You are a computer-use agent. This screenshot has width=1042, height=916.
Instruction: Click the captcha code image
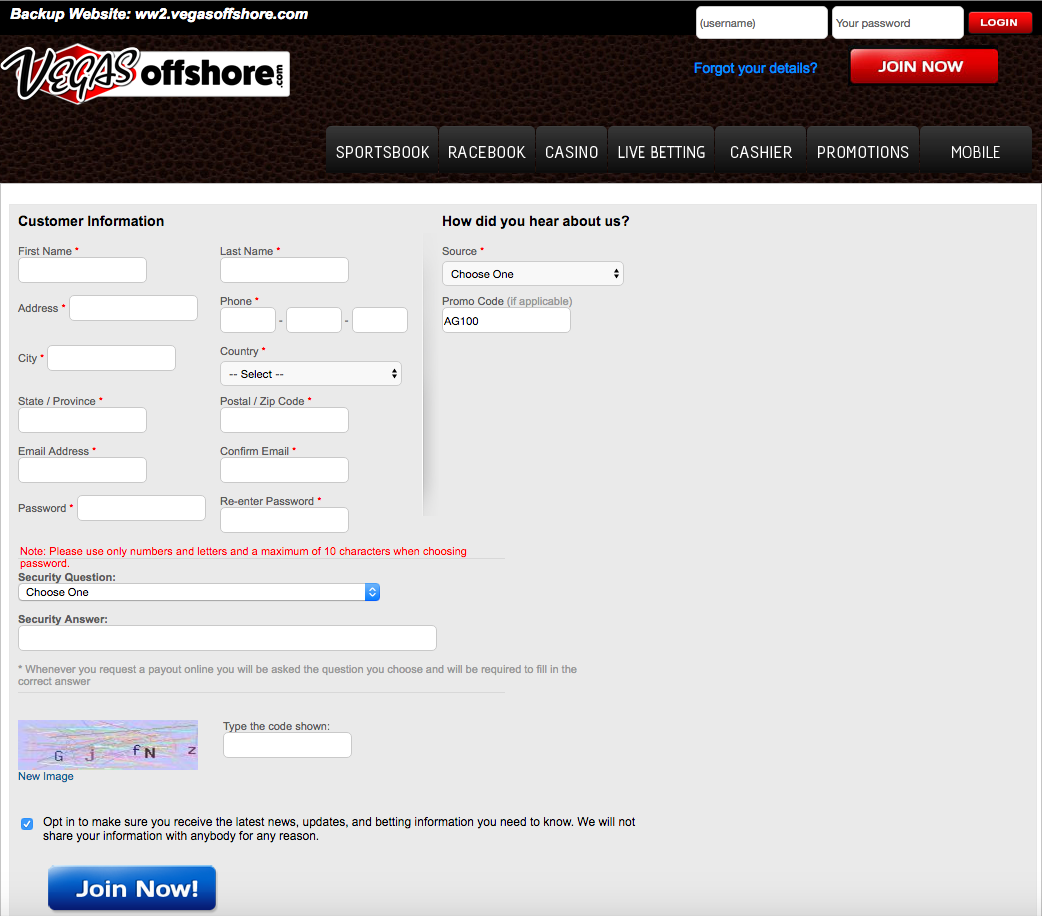108,744
